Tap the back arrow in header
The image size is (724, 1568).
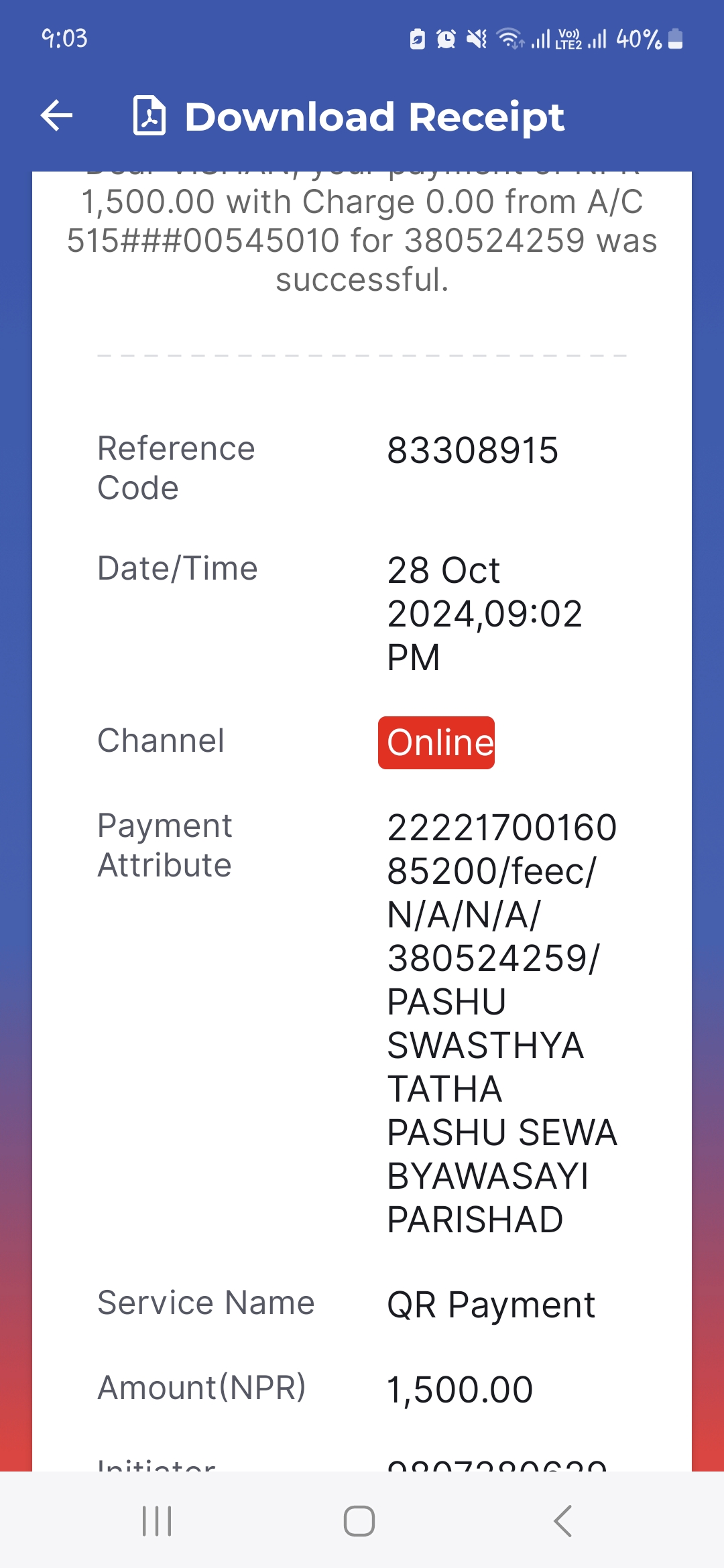tap(57, 116)
